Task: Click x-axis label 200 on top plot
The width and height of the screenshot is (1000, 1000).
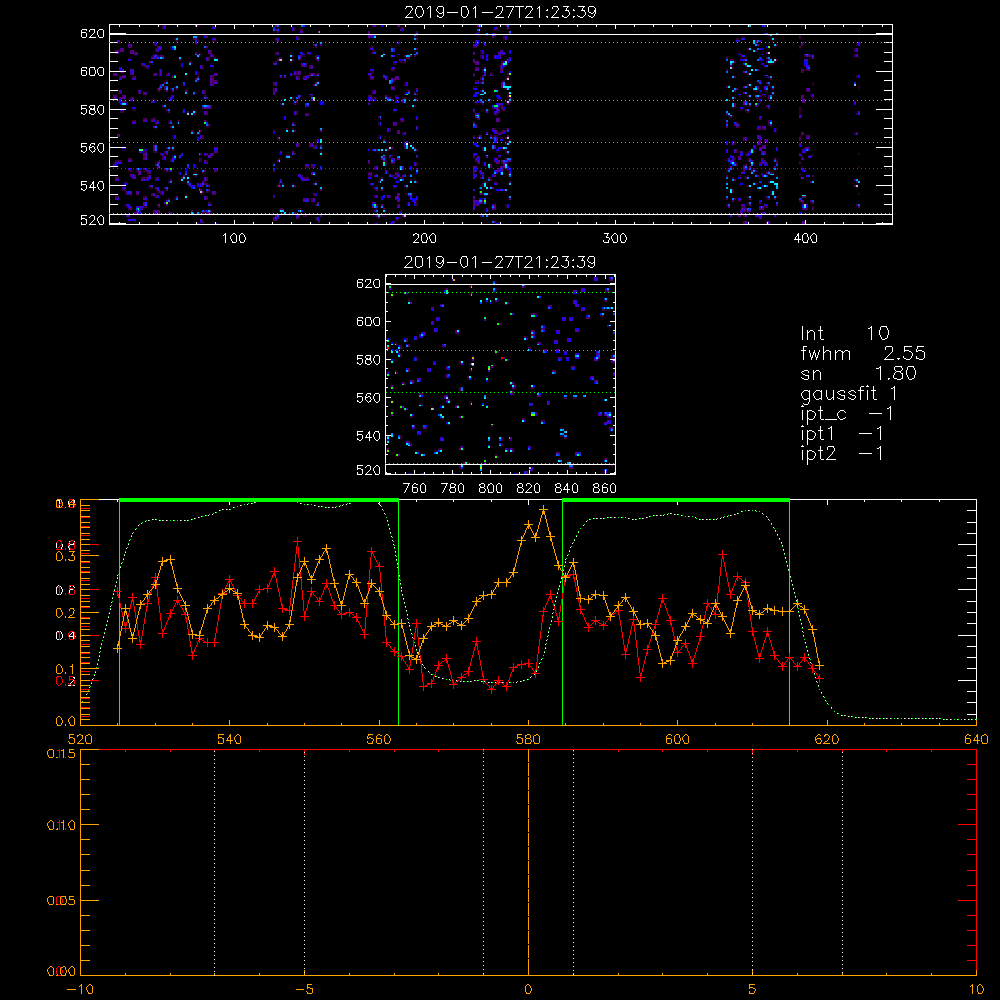Action: 424,239
